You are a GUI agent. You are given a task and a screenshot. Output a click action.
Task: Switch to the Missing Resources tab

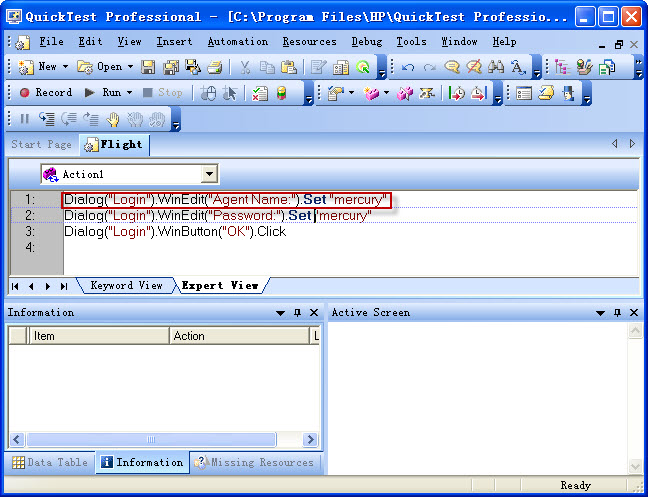coord(255,462)
